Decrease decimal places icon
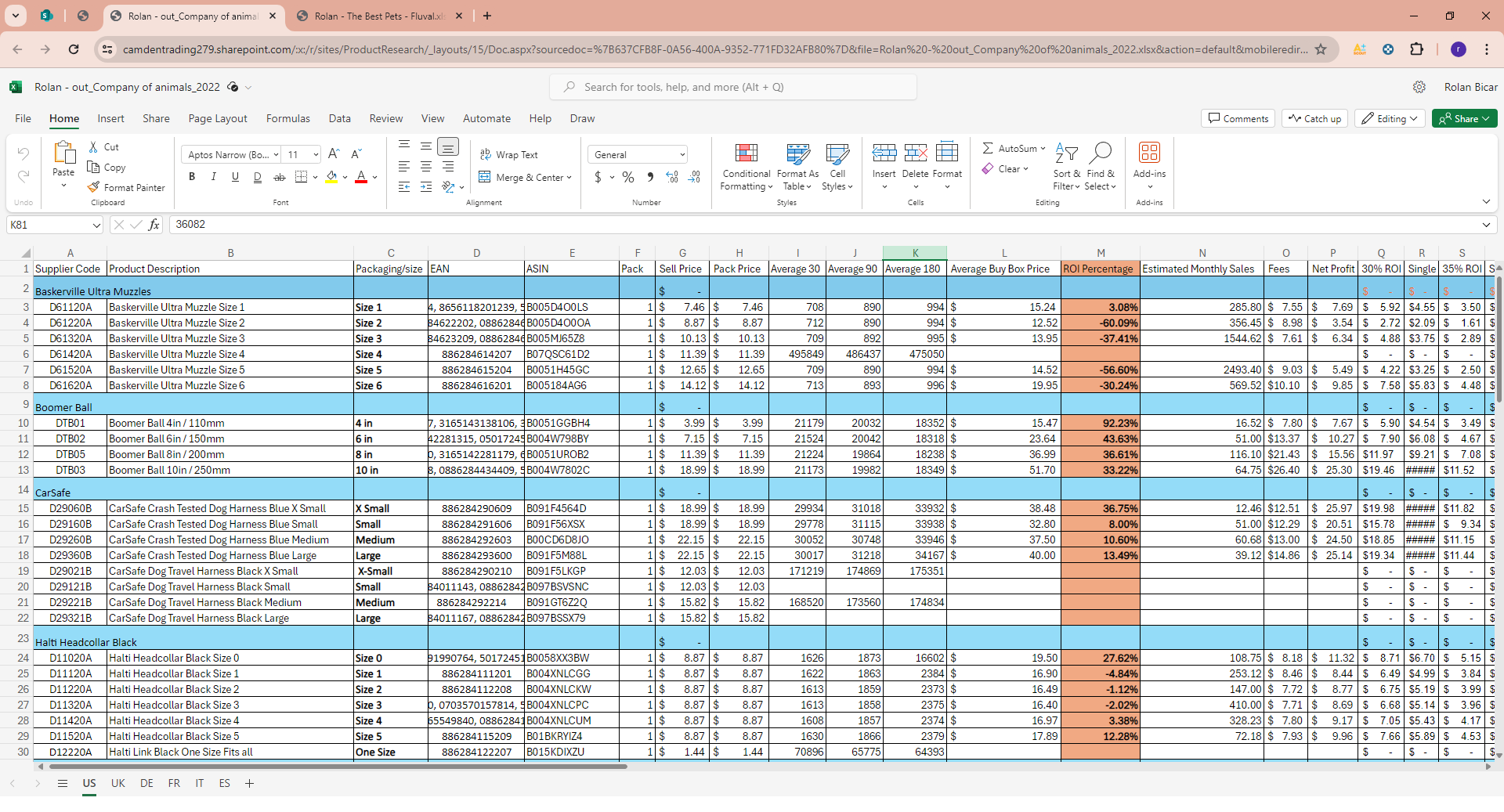This screenshot has height=812, width=1504. click(x=694, y=177)
